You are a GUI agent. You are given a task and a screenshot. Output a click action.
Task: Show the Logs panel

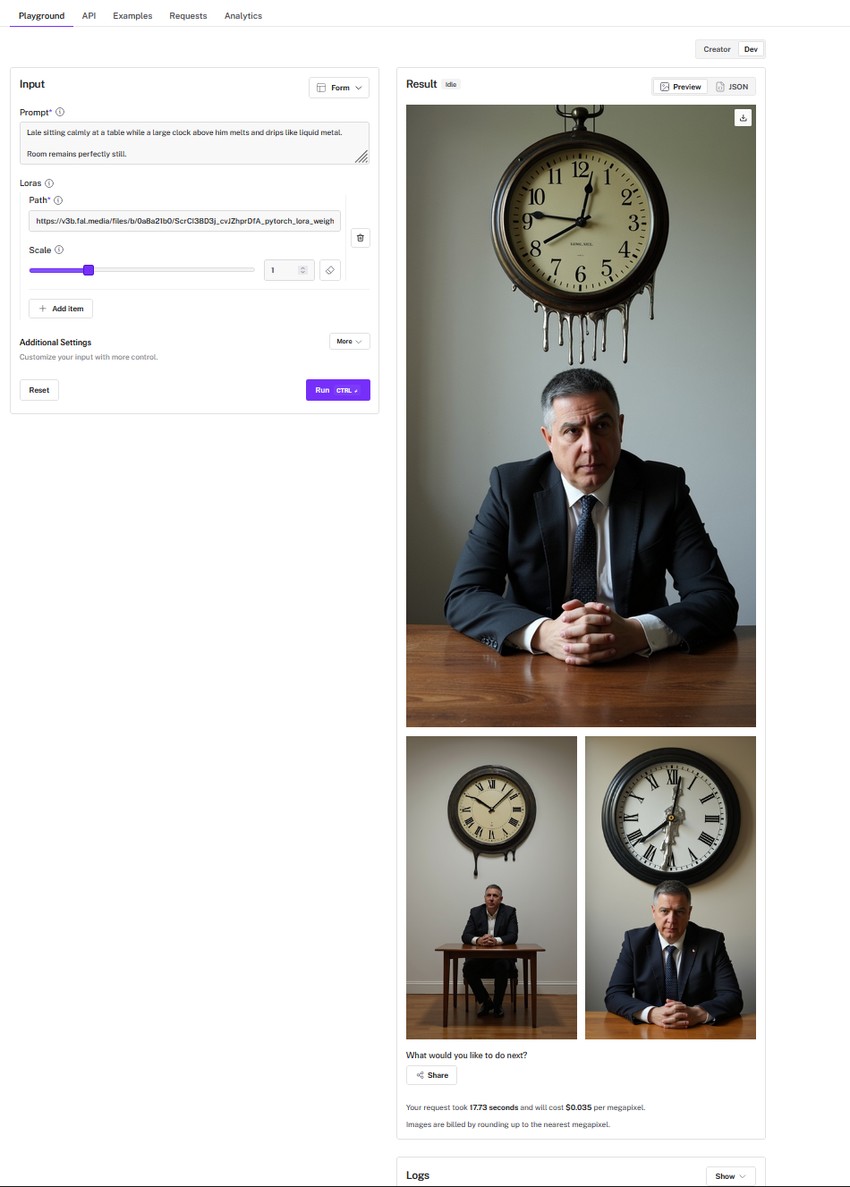coord(730,1176)
